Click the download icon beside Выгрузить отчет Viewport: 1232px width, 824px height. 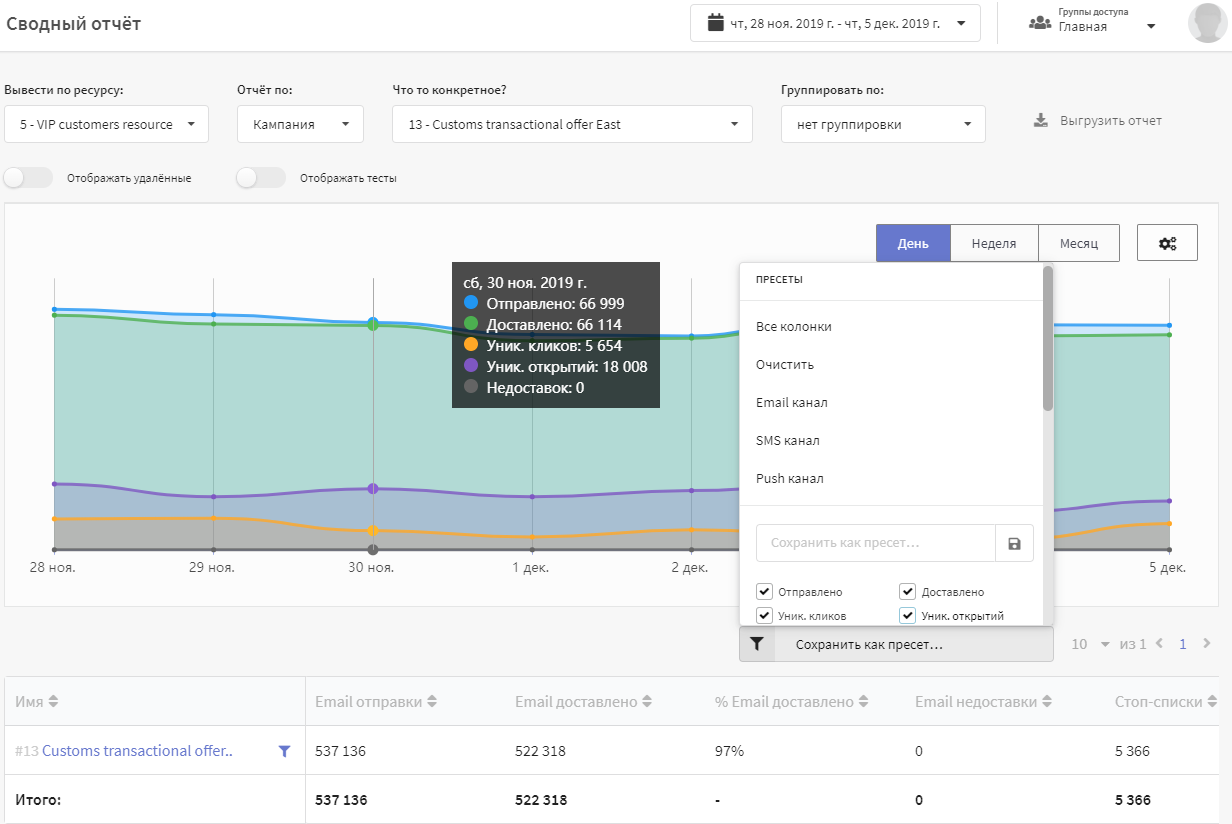(x=1040, y=121)
